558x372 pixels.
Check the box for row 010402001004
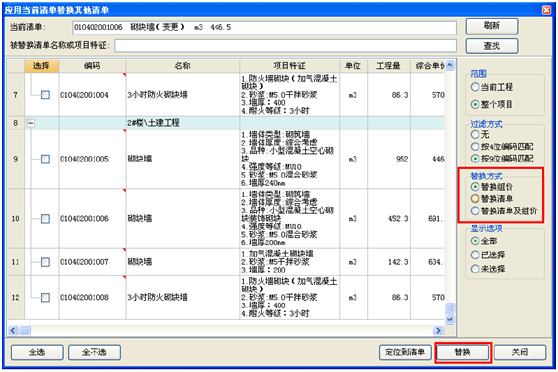[45, 95]
